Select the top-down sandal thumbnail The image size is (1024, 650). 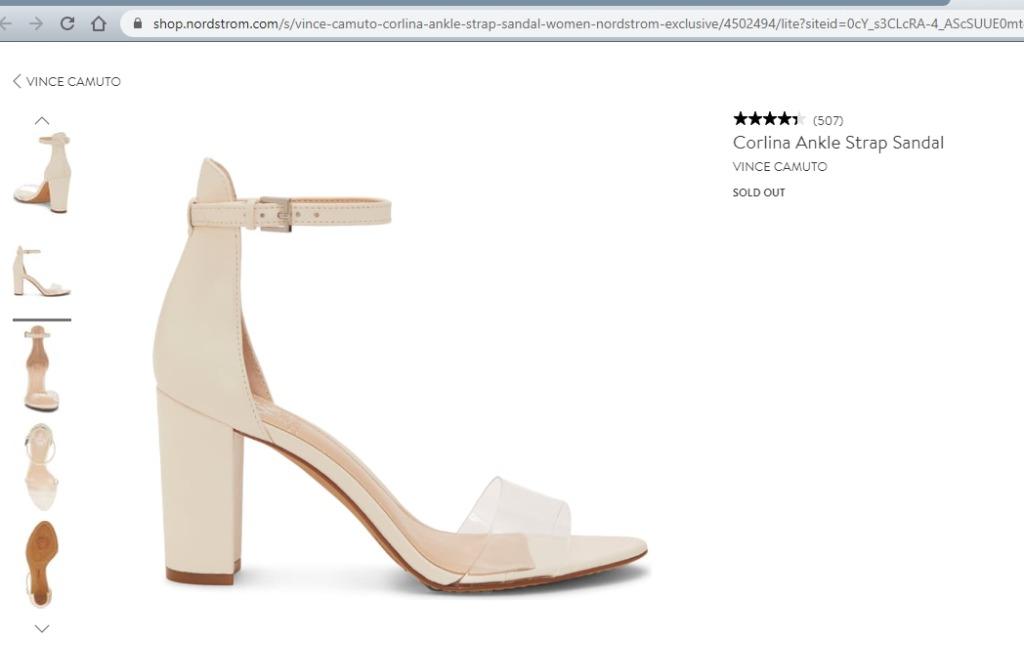click(42, 466)
